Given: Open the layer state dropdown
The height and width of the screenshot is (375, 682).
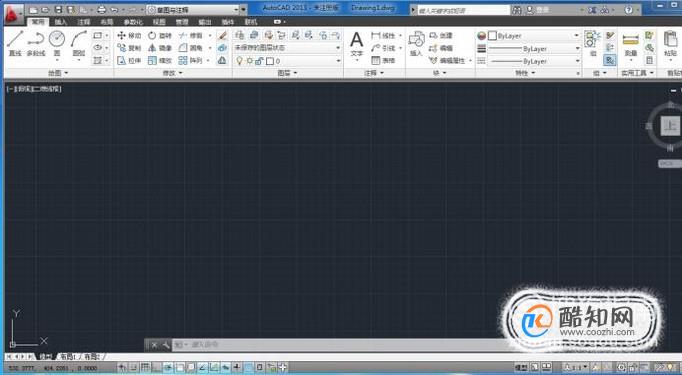Looking at the screenshot, I should (287, 48).
